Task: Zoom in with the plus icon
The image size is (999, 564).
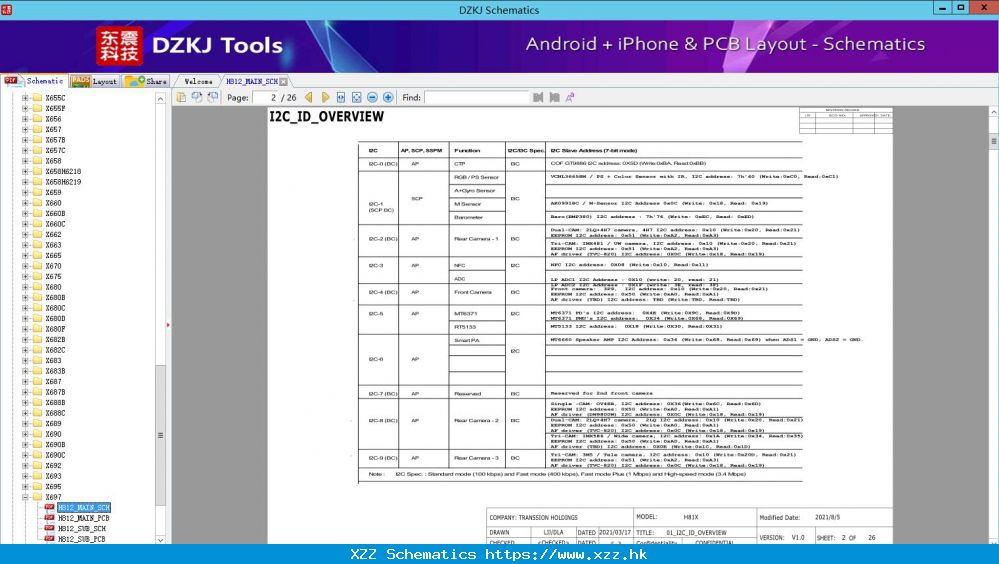Action: coord(388,98)
